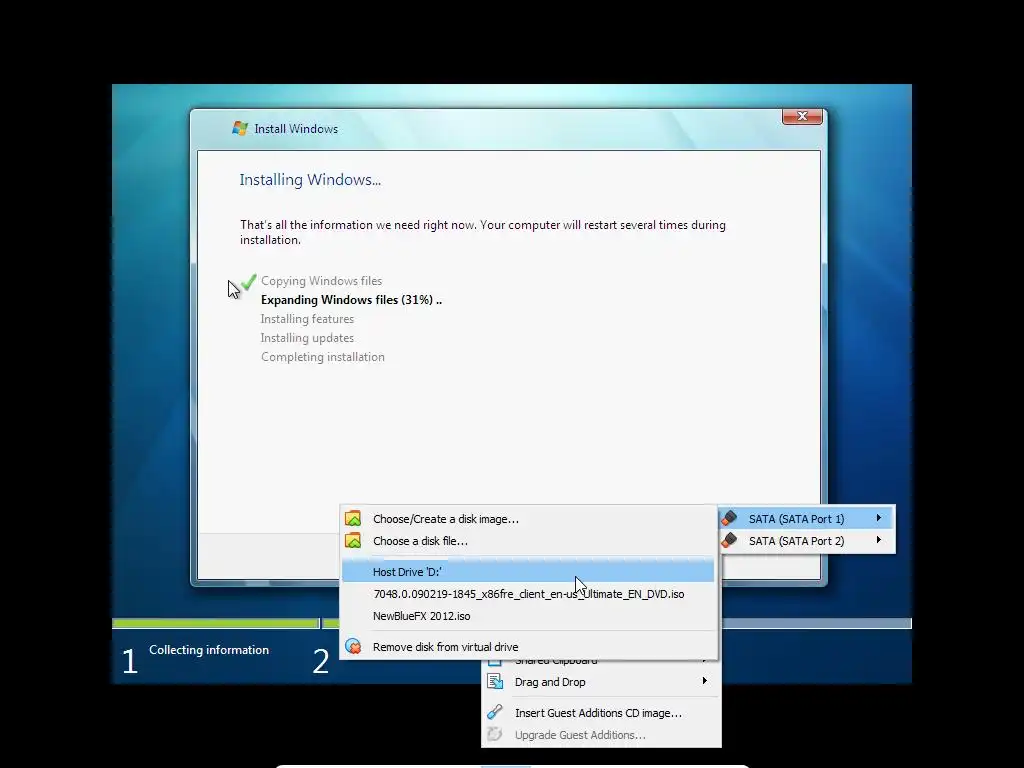Open SATA (SATA Port 2) submenu
Screen dimensions: 1024x768
coord(807,541)
